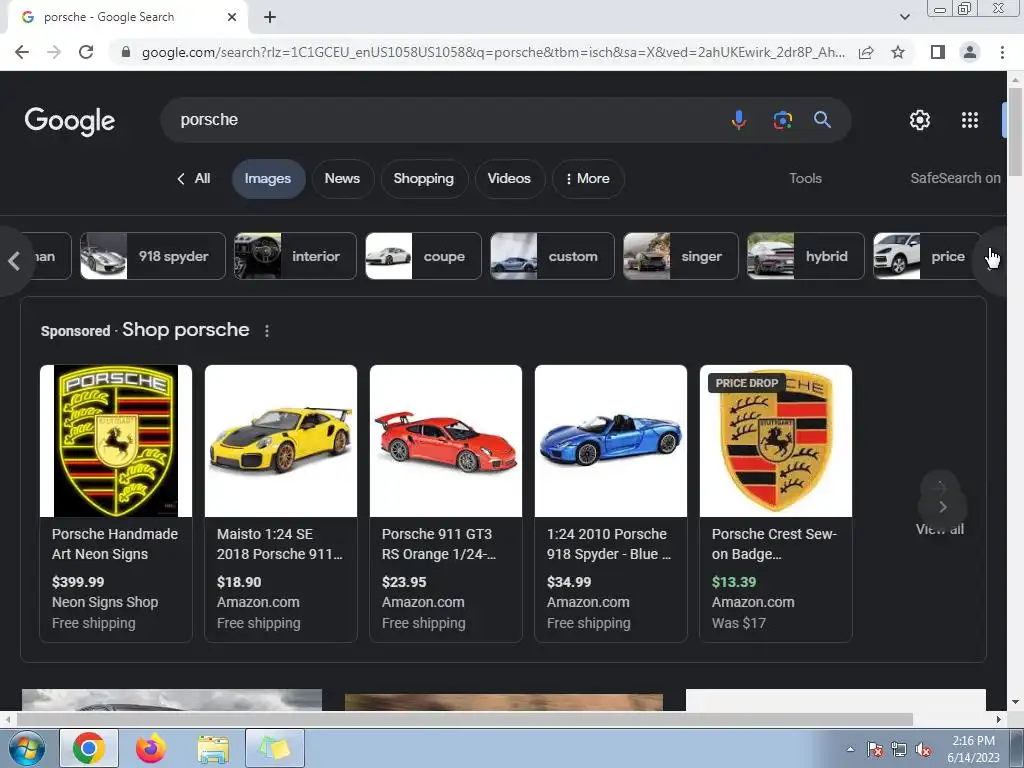The width and height of the screenshot is (1024, 768).
Task: Open 1:24 2010 Porsche 918 Spyder listing
Action: [x=609, y=544]
